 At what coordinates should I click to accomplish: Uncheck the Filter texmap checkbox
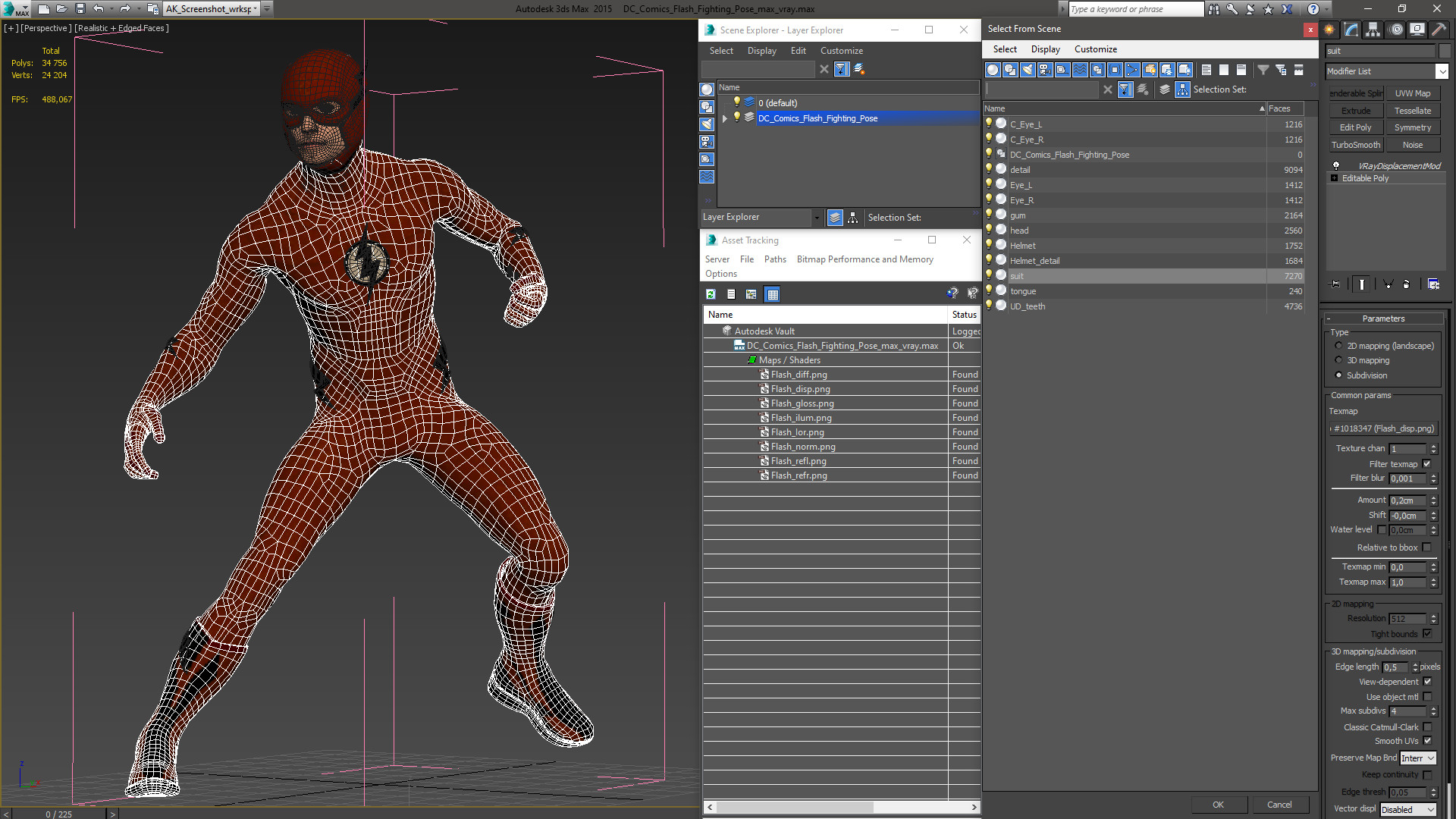coord(1426,464)
